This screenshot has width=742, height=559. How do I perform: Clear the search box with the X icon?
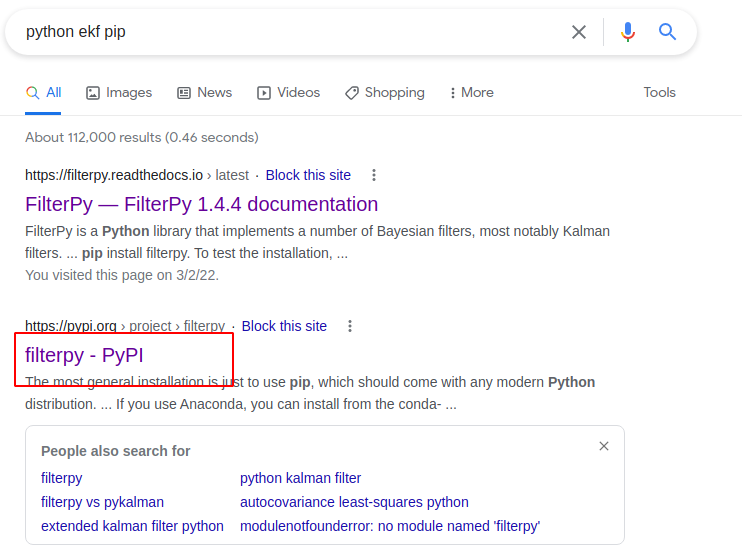[x=579, y=32]
